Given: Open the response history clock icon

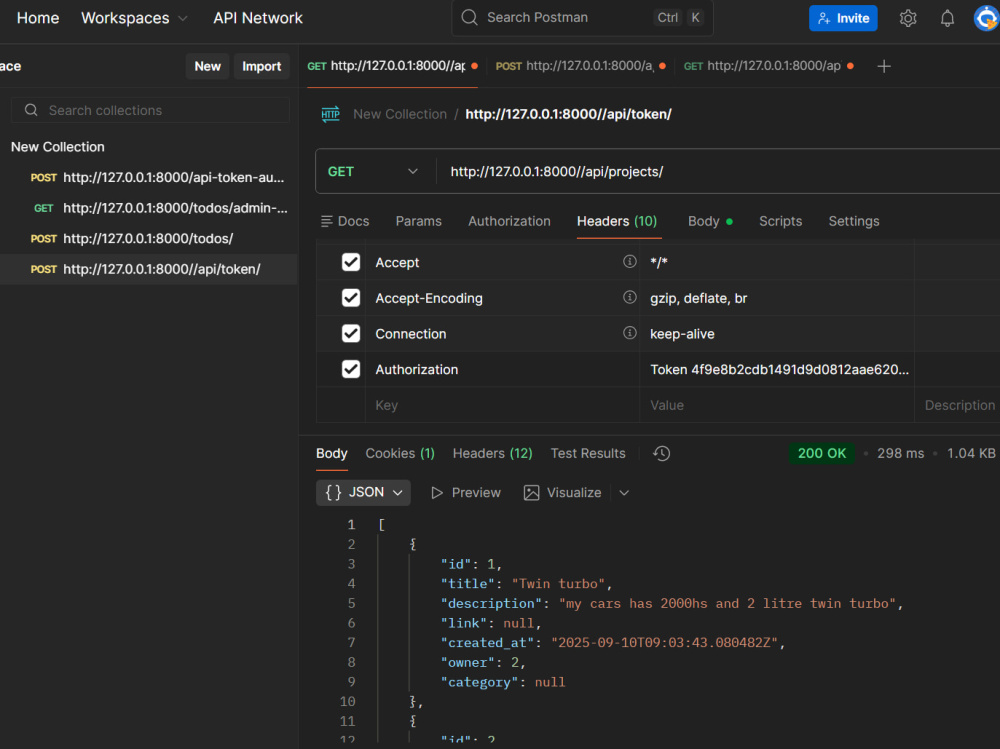Looking at the screenshot, I should (661, 454).
